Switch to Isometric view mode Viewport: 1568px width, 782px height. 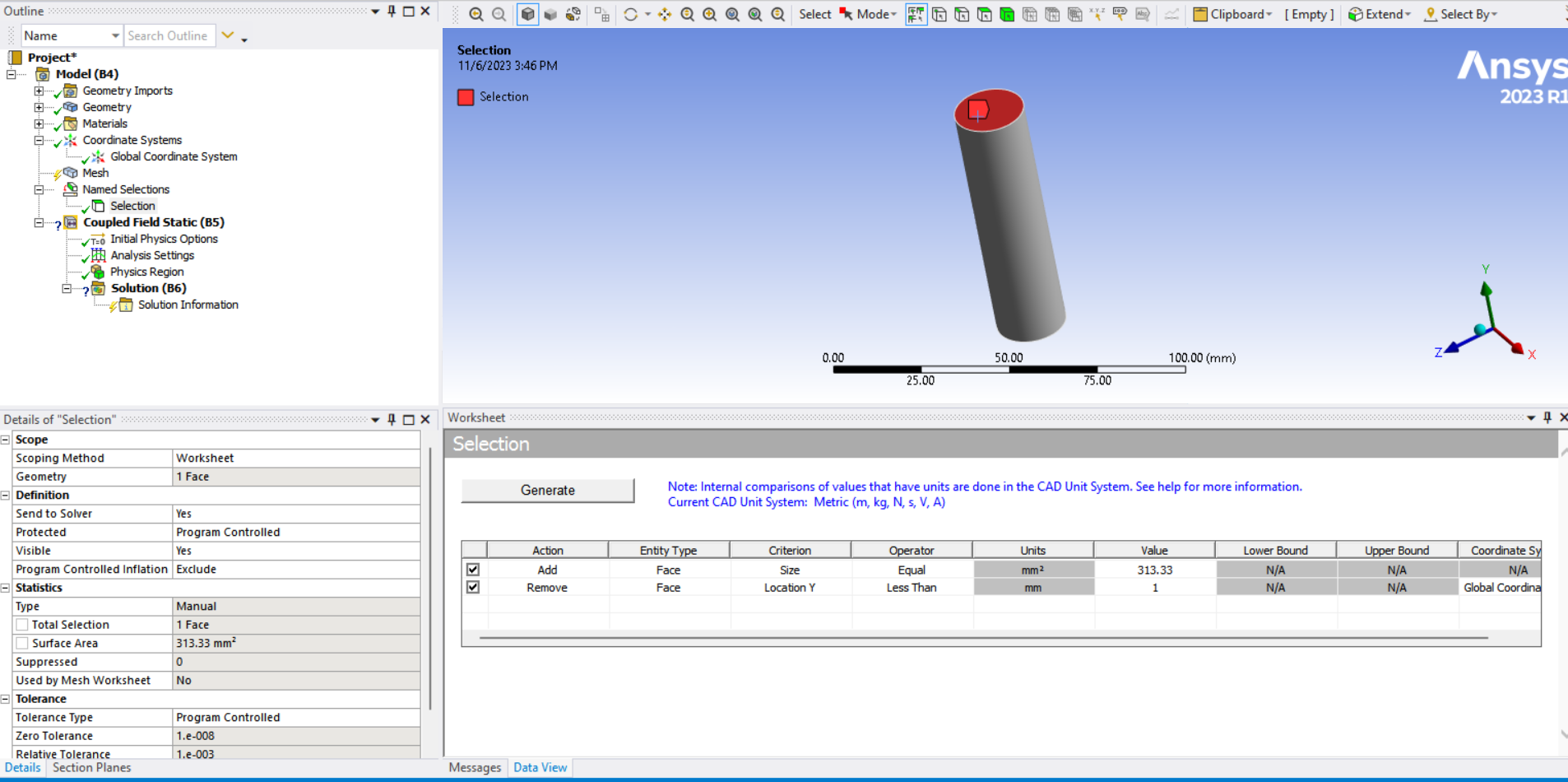(527, 14)
